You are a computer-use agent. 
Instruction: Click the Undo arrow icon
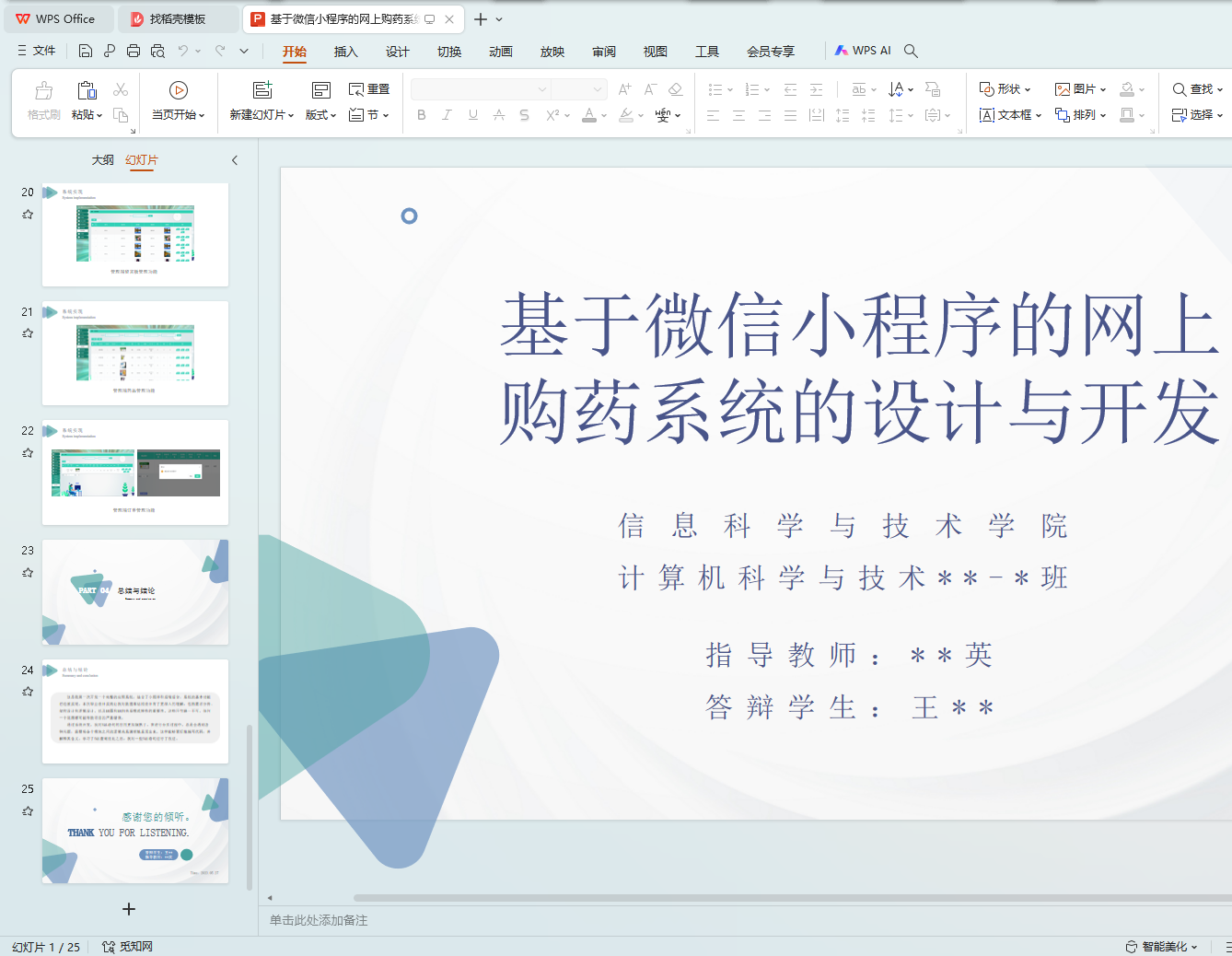183,51
